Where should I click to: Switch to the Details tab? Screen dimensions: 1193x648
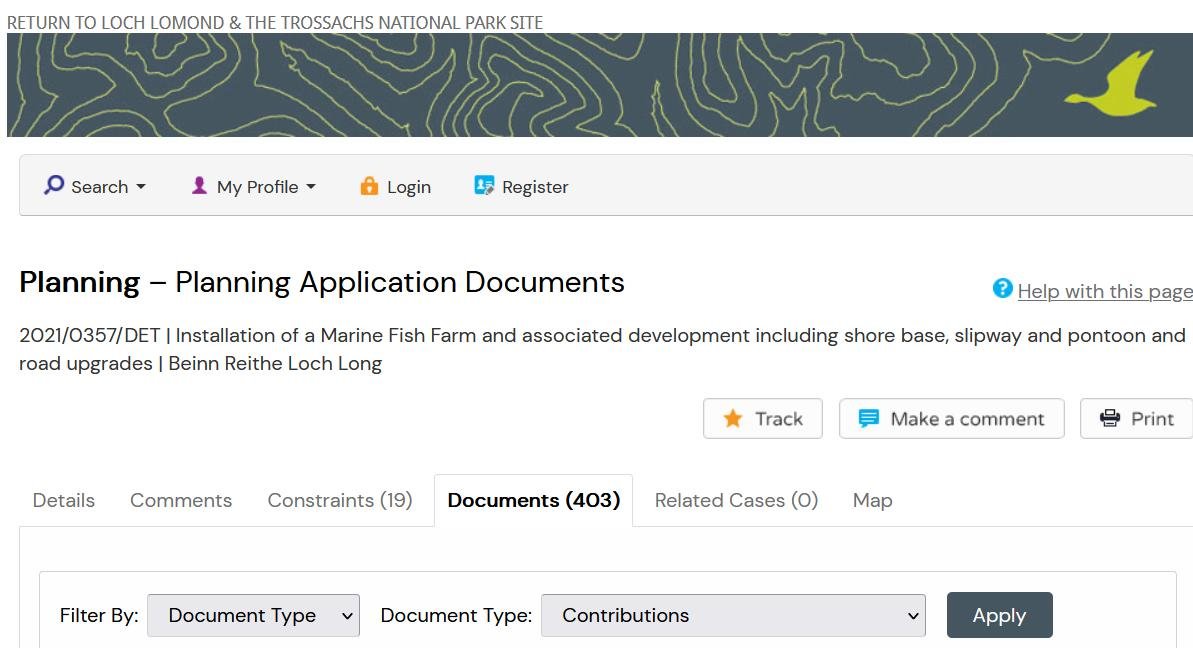(64, 501)
